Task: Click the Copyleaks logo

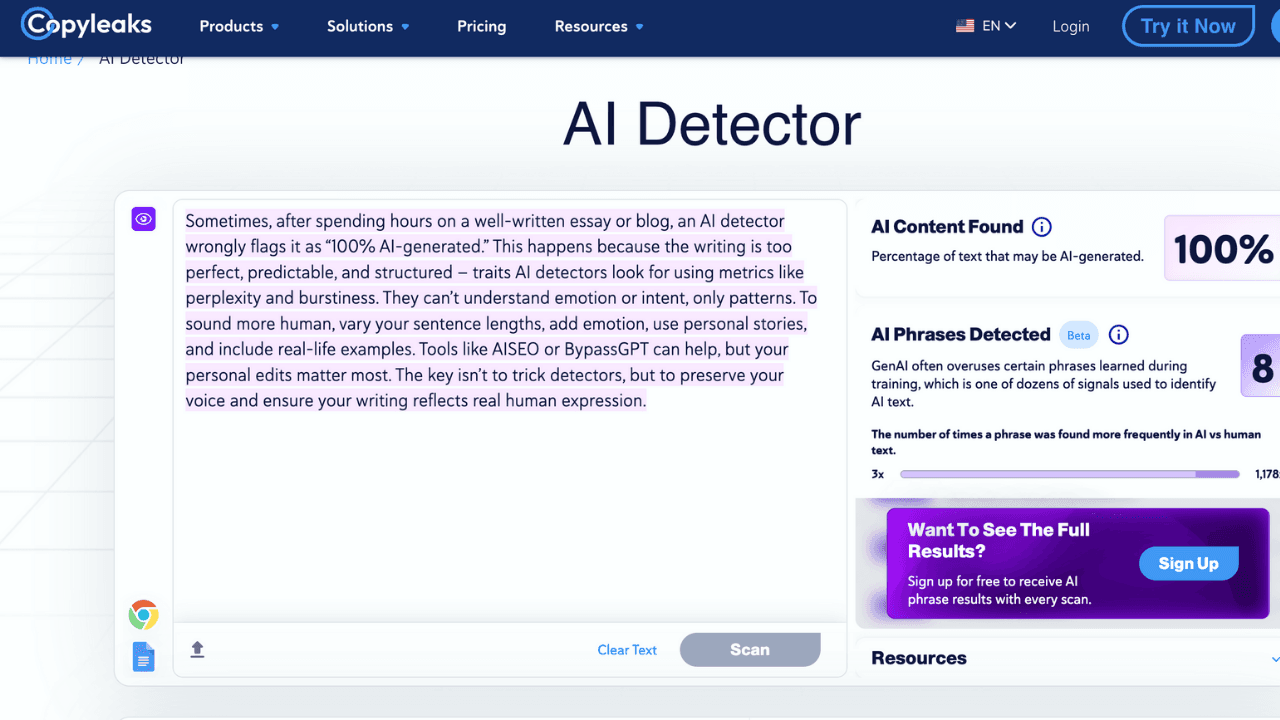Action: pos(87,26)
